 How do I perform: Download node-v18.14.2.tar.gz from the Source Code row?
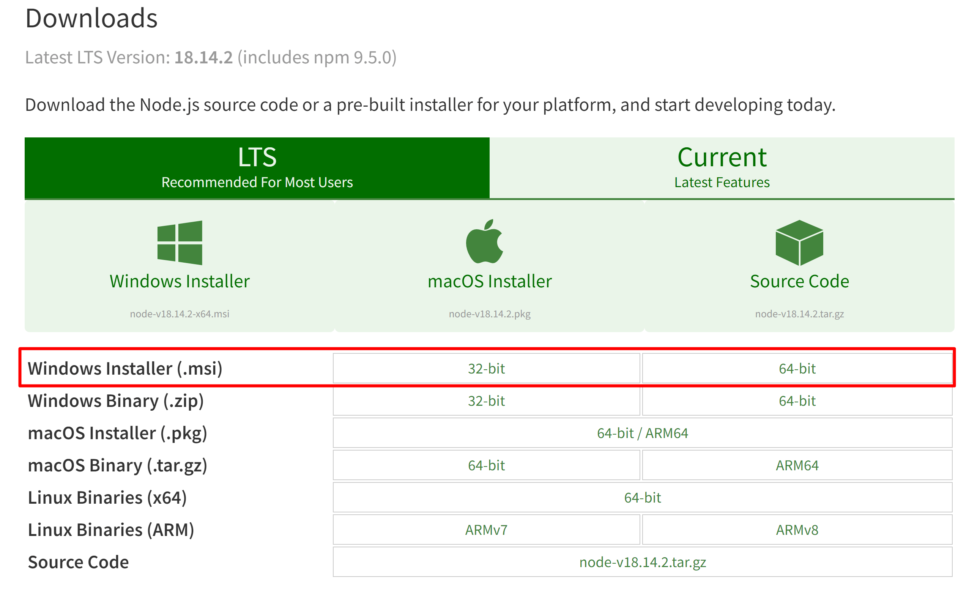pyautogui.click(x=641, y=562)
